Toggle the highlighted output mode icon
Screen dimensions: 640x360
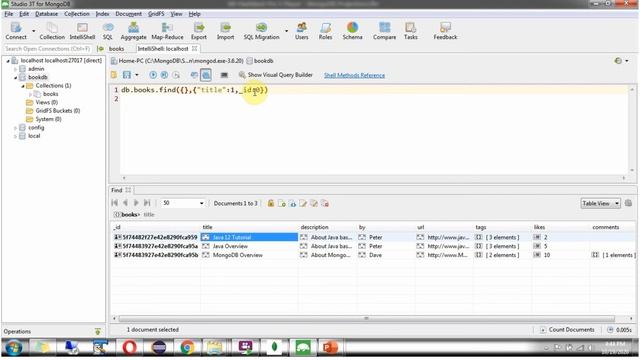pos(206,75)
